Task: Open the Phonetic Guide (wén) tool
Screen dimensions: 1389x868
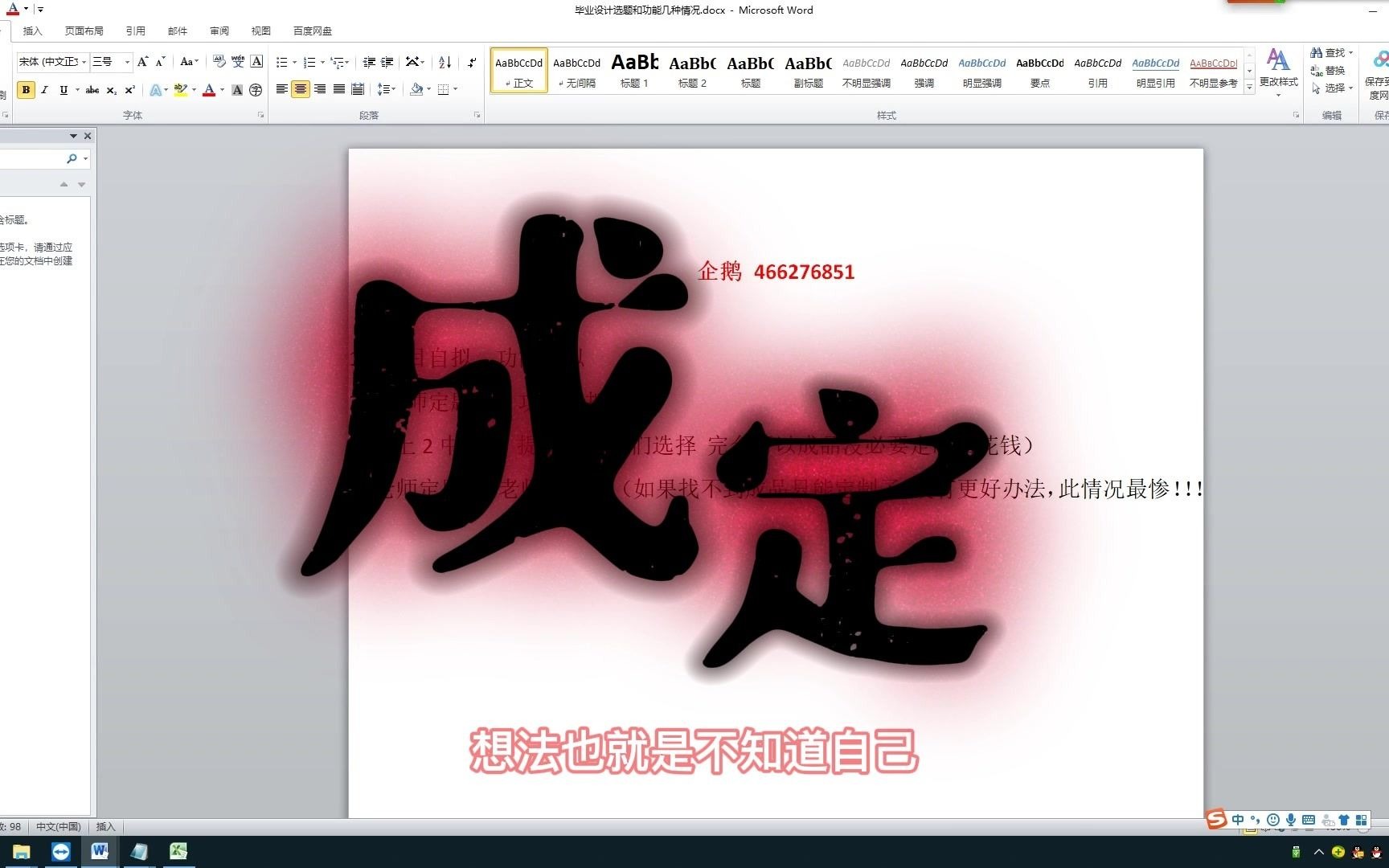Action: (x=238, y=62)
